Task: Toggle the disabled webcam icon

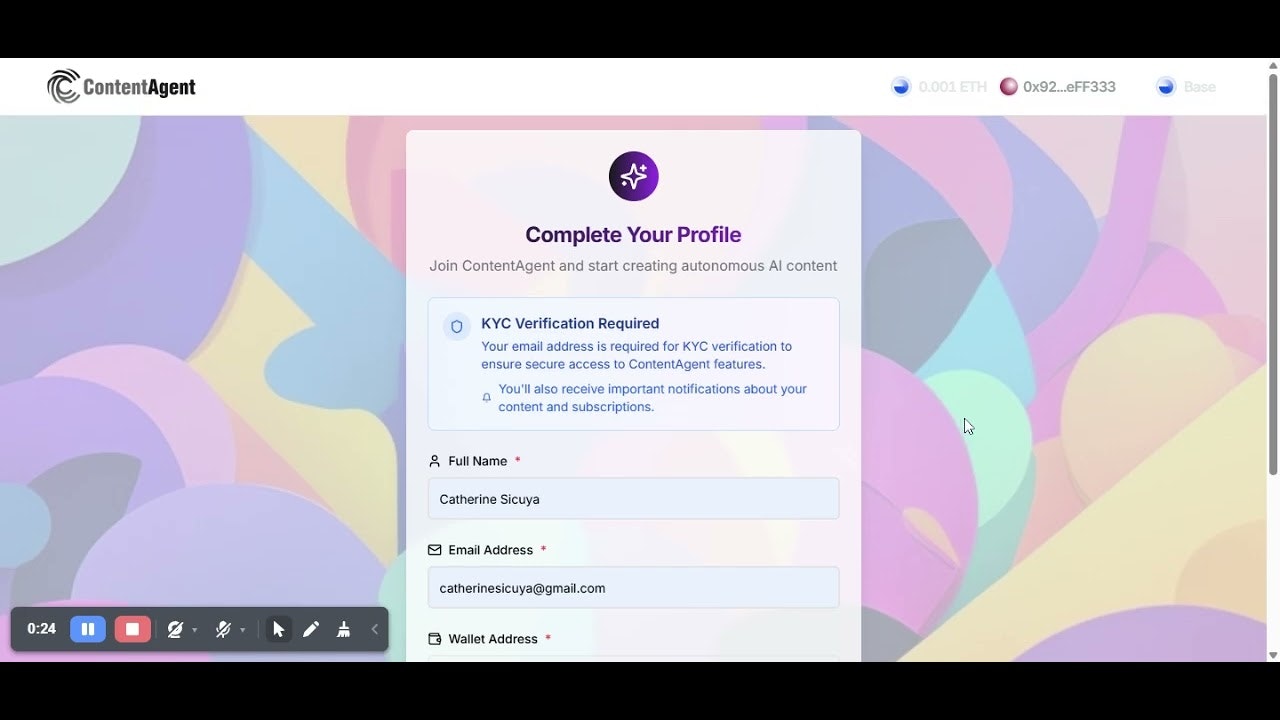Action: [175, 629]
